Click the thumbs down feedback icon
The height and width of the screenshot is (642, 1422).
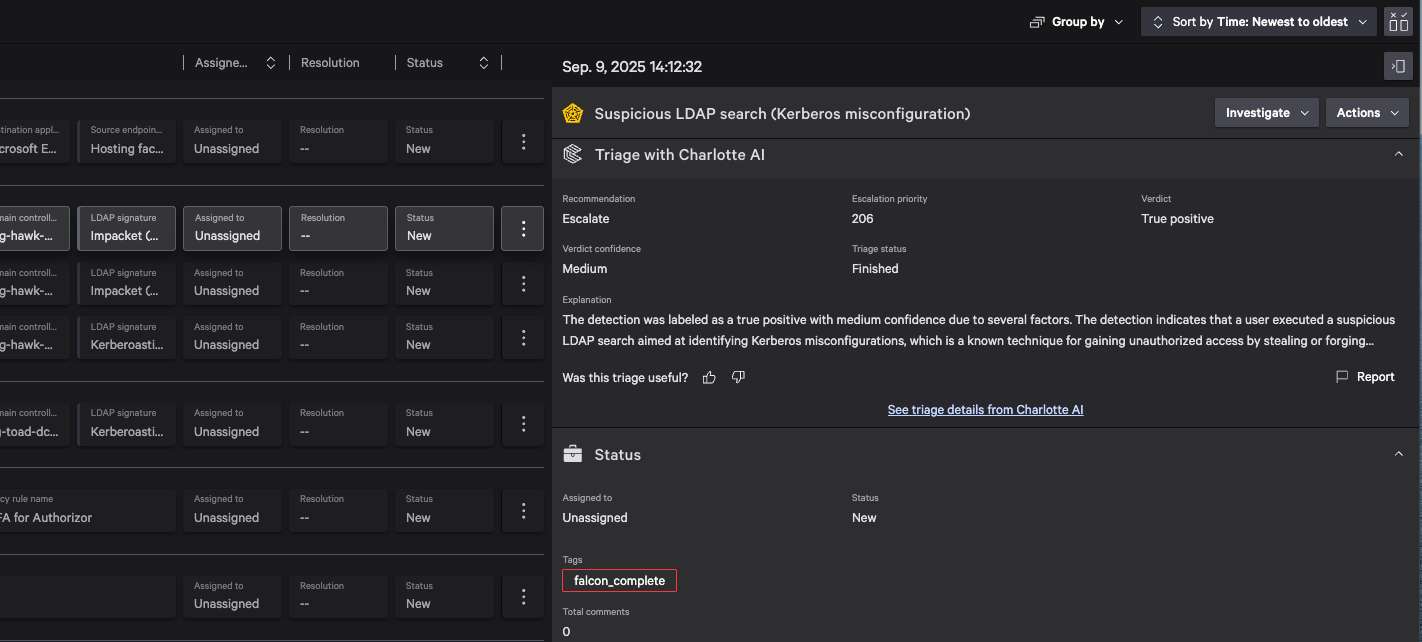(x=738, y=377)
